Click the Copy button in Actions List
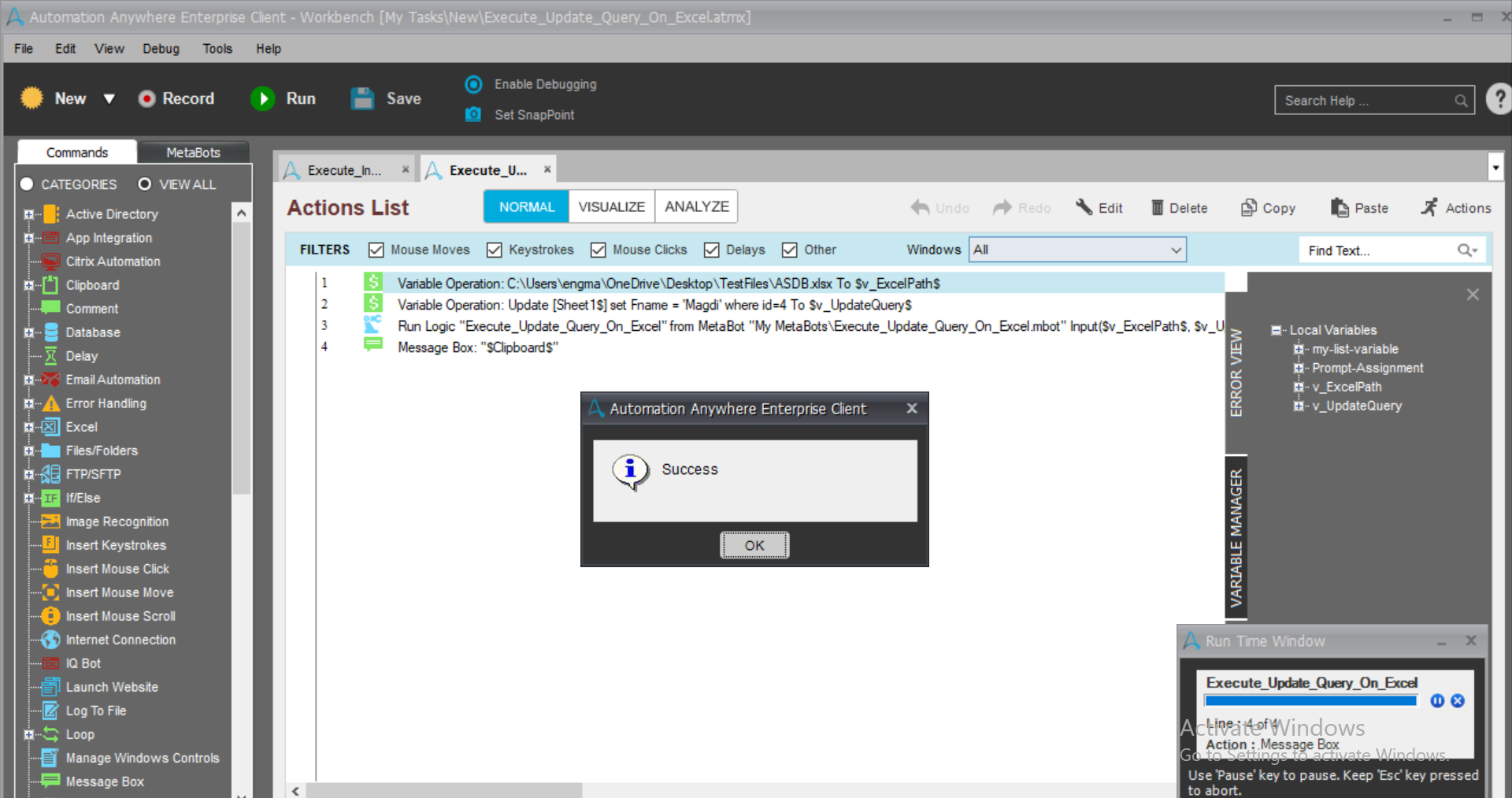Viewport: 1512px width, 798px height. pos(1268,208)
